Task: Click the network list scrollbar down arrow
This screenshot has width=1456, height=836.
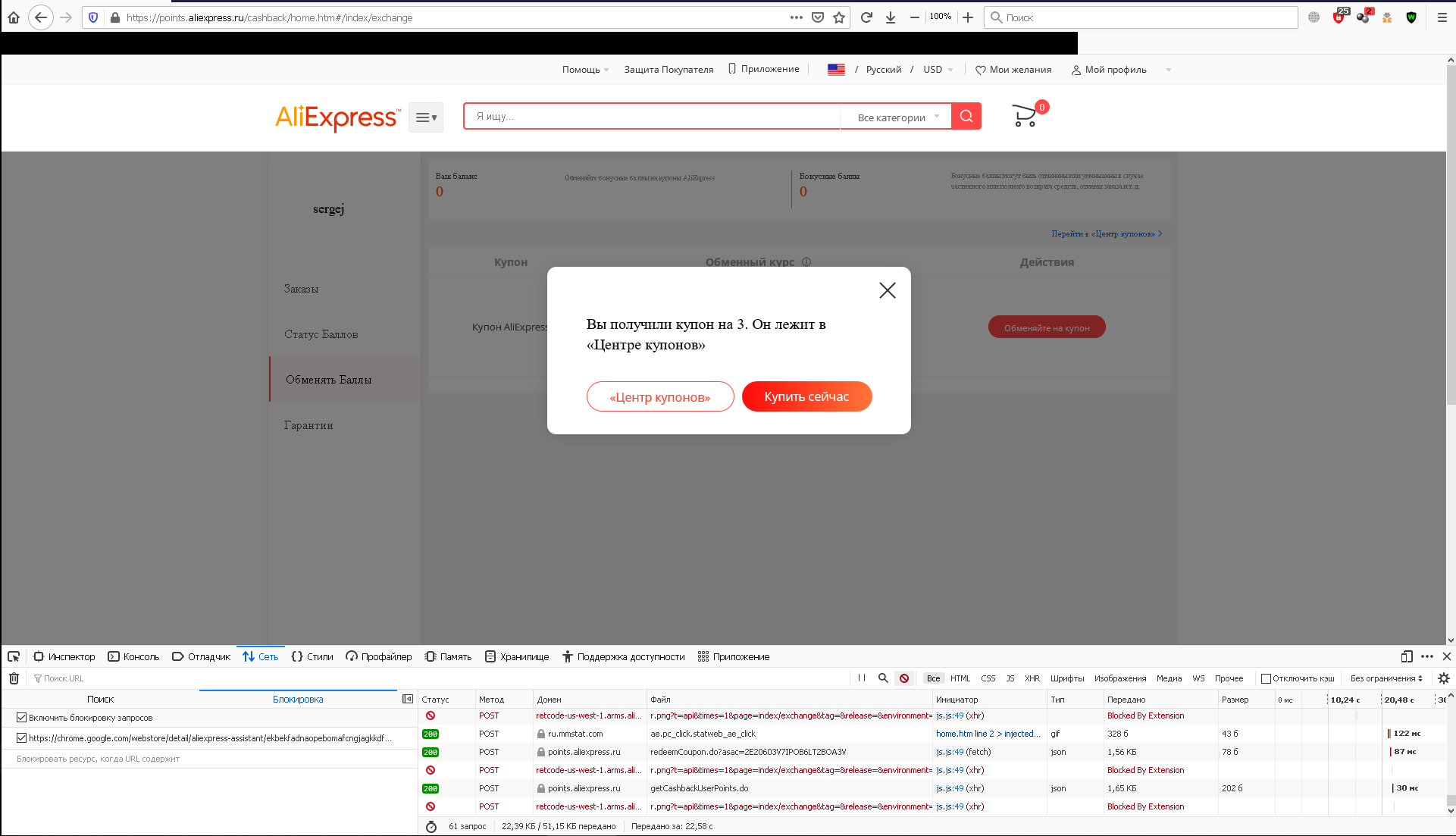Action: 1451,810
